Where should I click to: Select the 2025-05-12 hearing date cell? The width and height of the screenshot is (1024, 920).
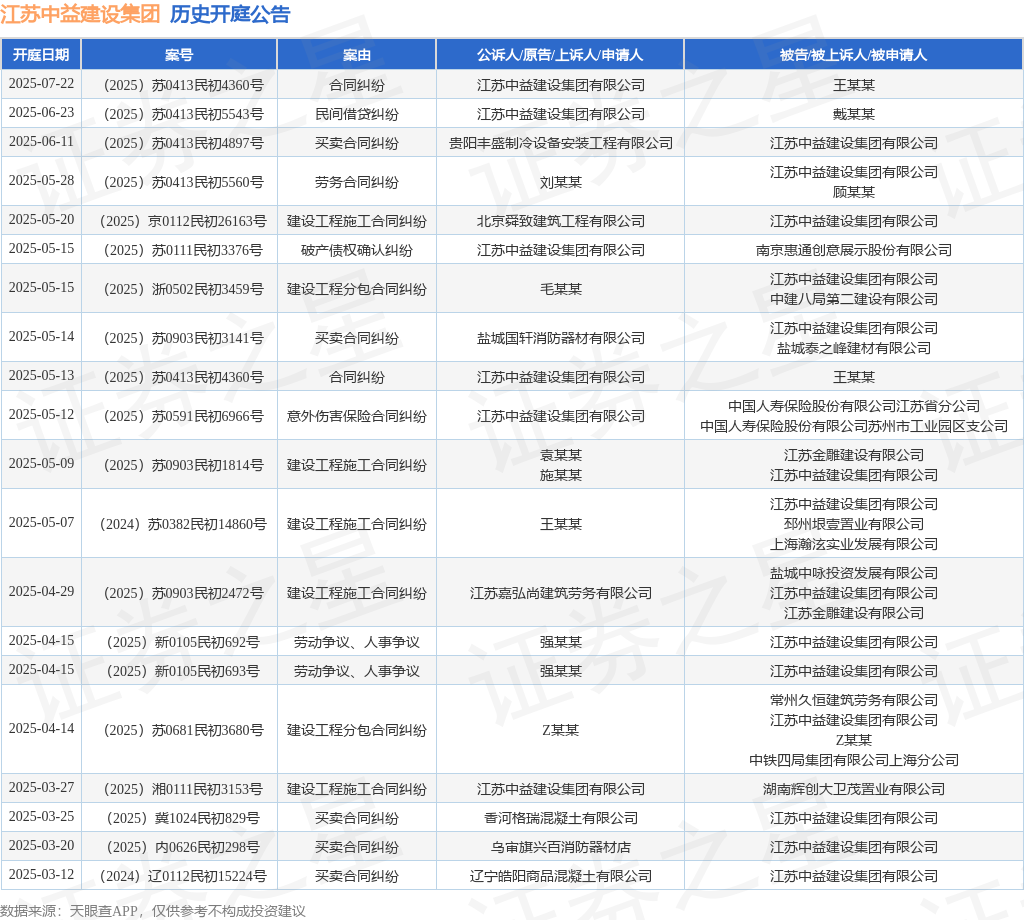point(41,415)
